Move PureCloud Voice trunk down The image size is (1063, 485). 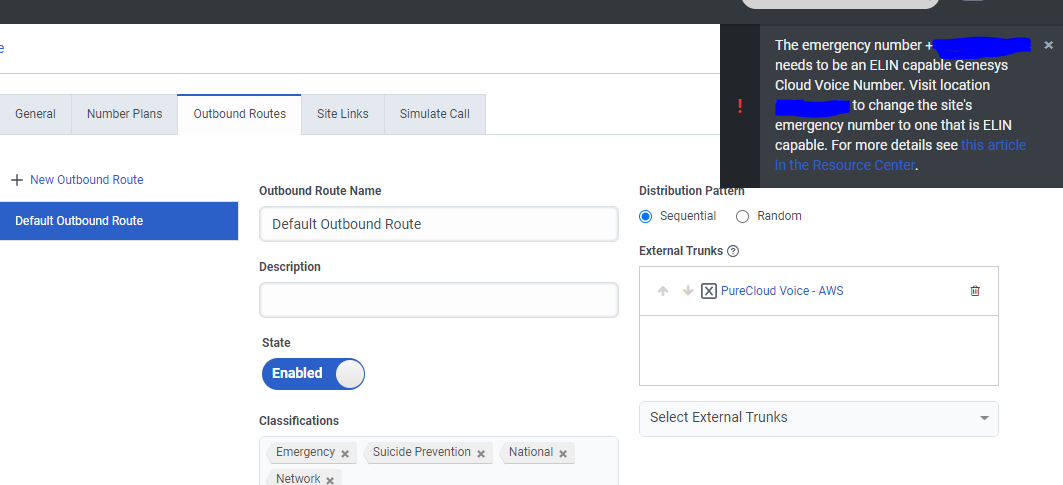(687, 291)
